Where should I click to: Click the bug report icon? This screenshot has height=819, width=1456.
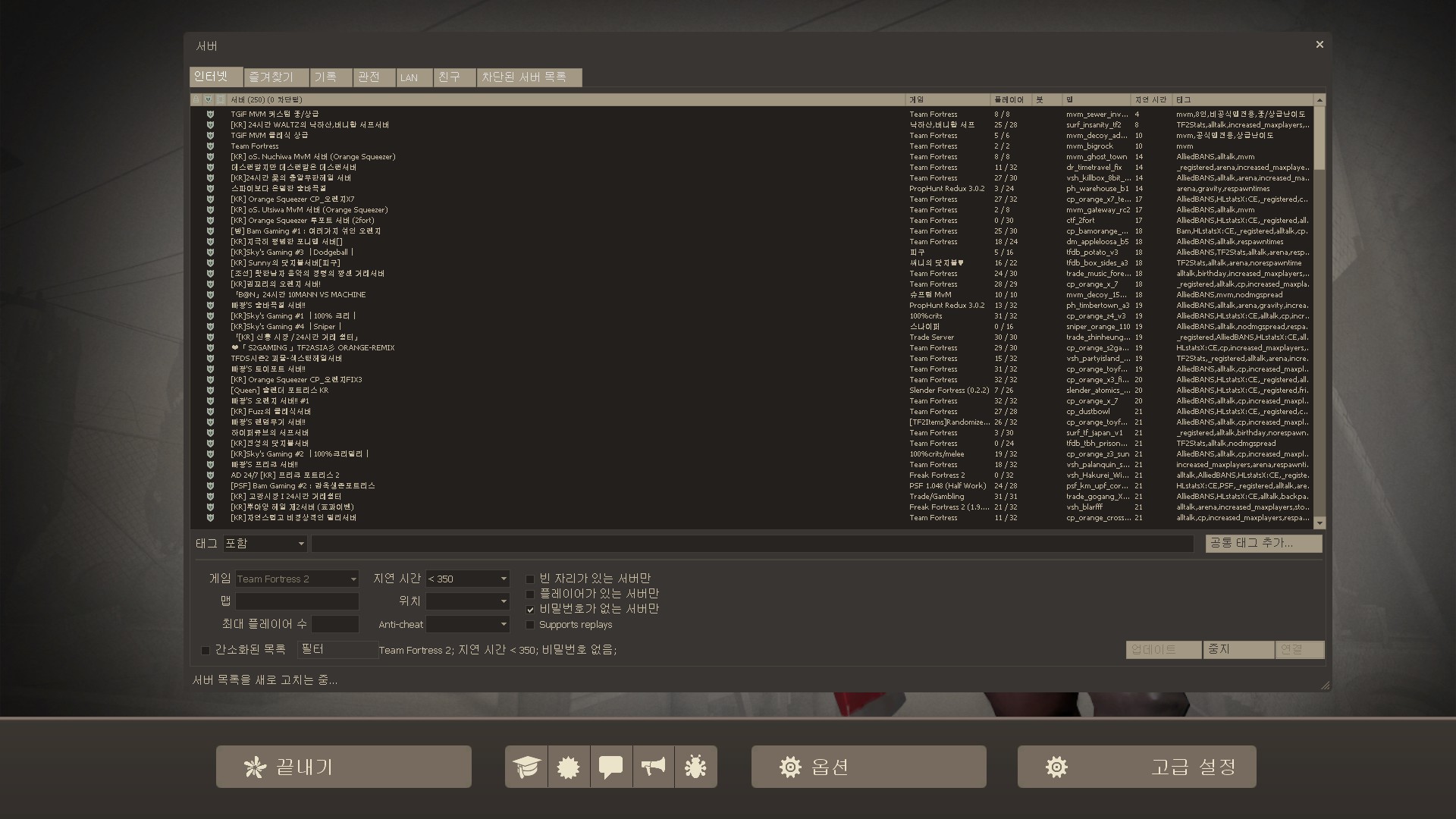[695, 767]
